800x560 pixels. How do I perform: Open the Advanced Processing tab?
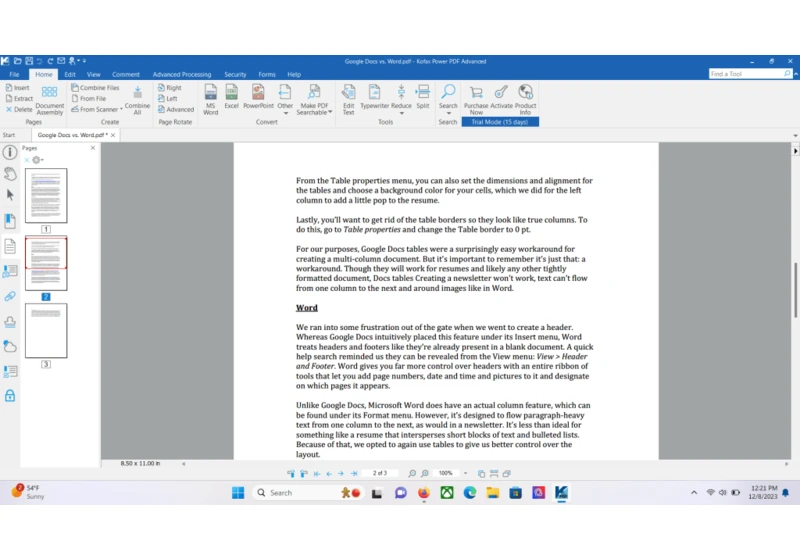point(182,74)
